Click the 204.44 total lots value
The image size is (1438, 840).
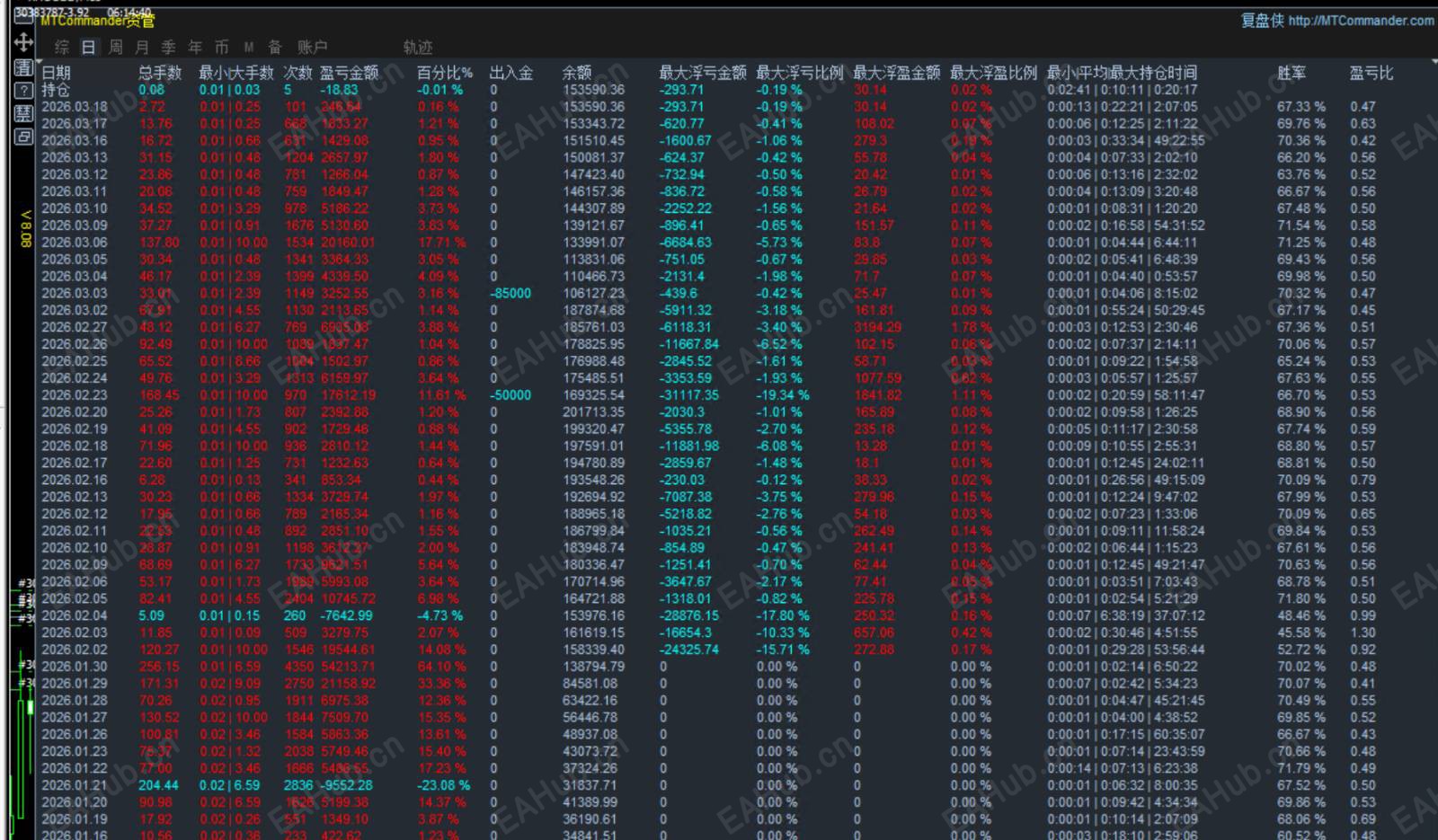click(x=158, y=786)
